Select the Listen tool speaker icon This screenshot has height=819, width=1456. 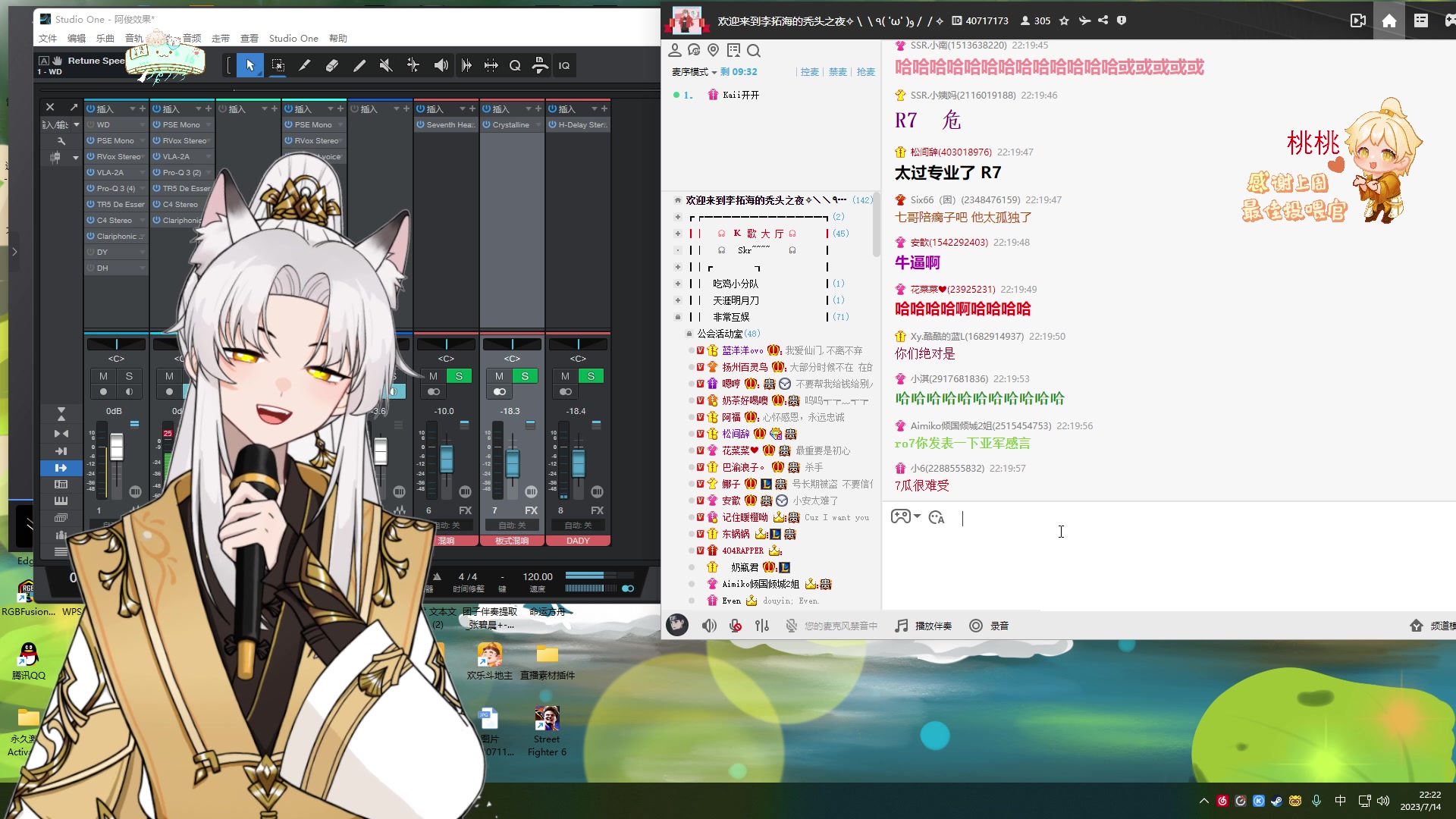(x=441, y=66)
